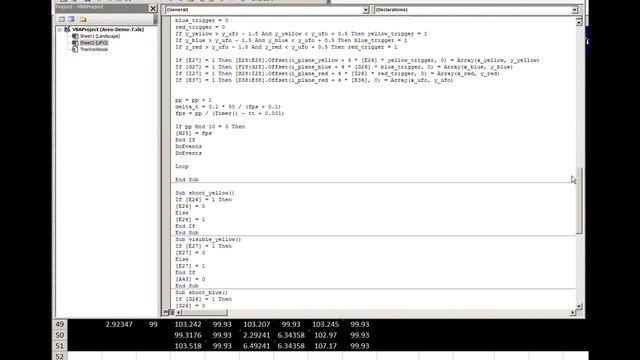Click the '[A43] = 0' code line

pos(190,279)
